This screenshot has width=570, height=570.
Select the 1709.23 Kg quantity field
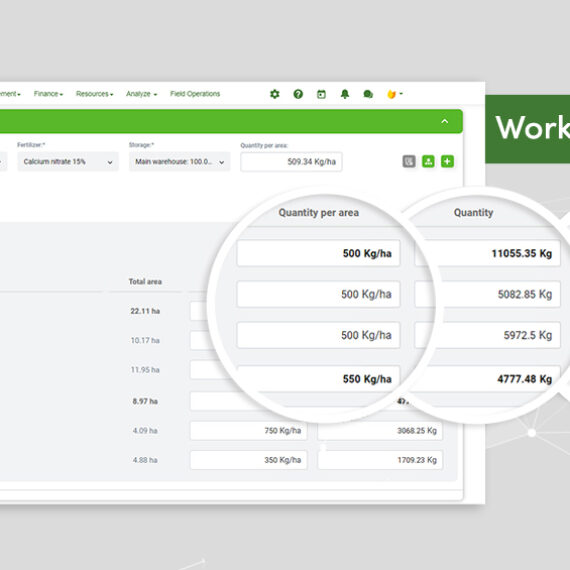point(380,460)
